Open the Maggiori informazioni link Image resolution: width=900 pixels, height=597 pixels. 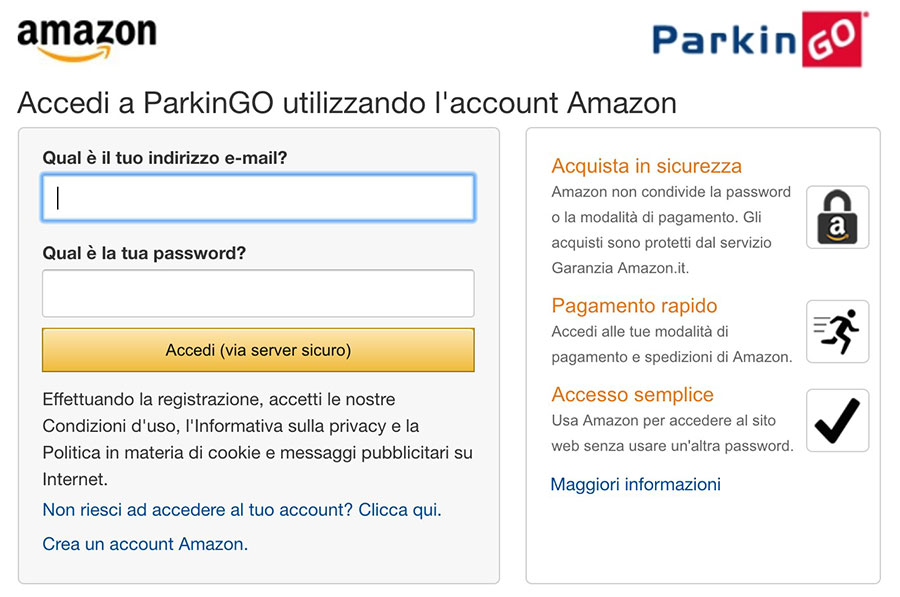pyautogui.click(x=635, y=484)
